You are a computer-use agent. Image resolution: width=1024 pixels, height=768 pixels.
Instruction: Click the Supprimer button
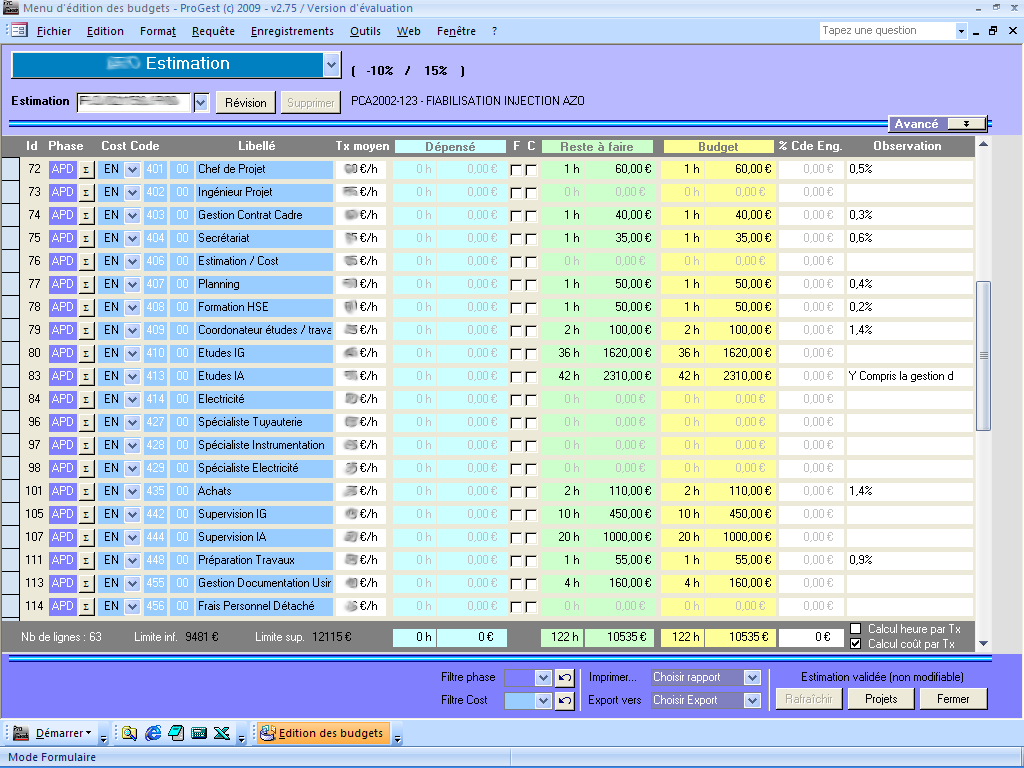click(x=311, y=103)
